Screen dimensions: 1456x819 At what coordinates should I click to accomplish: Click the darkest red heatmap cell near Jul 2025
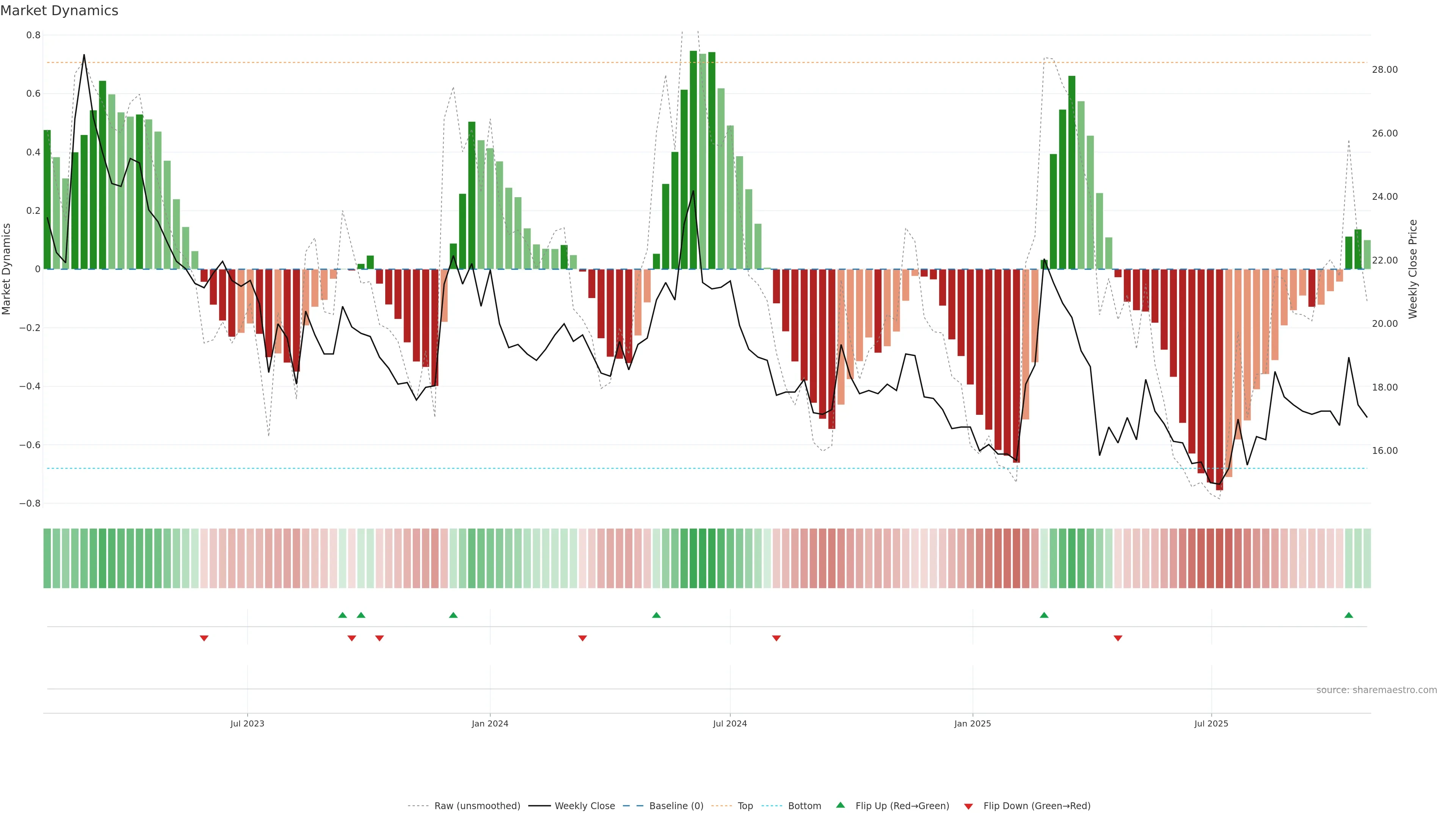tap(1219, 559)
